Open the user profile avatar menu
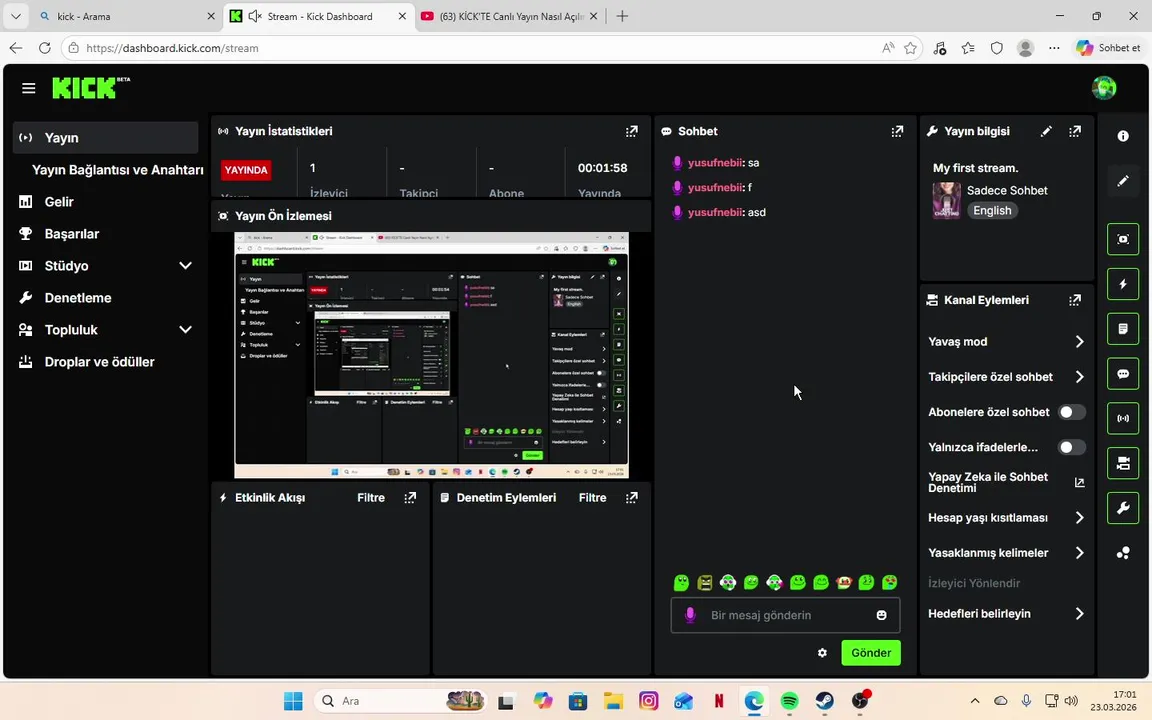 [1104, 87]
